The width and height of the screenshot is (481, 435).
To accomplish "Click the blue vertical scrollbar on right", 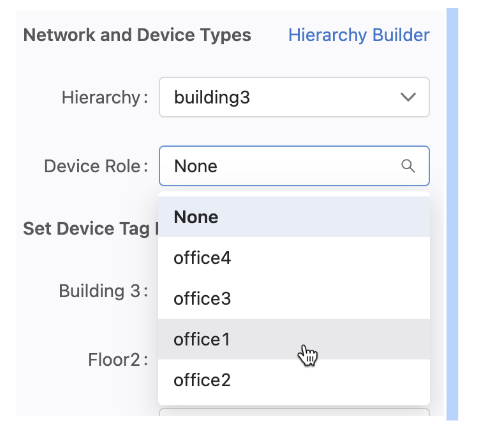I will pos(452,214).
